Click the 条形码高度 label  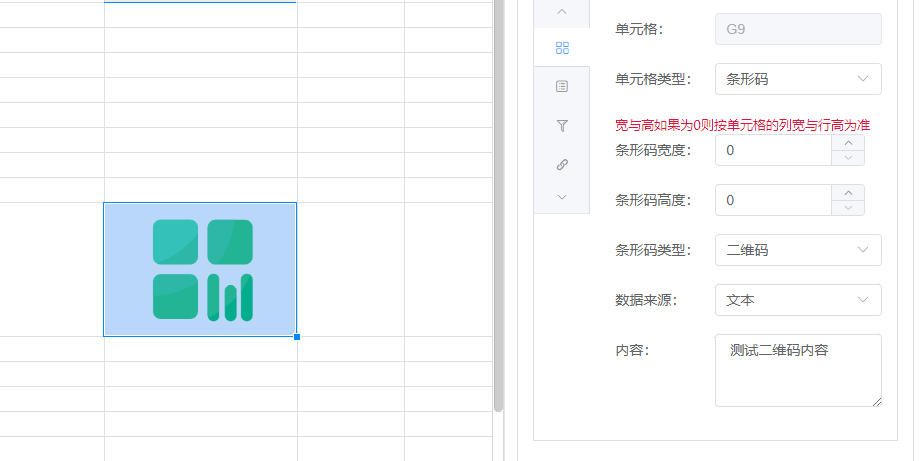pos(653,201)
